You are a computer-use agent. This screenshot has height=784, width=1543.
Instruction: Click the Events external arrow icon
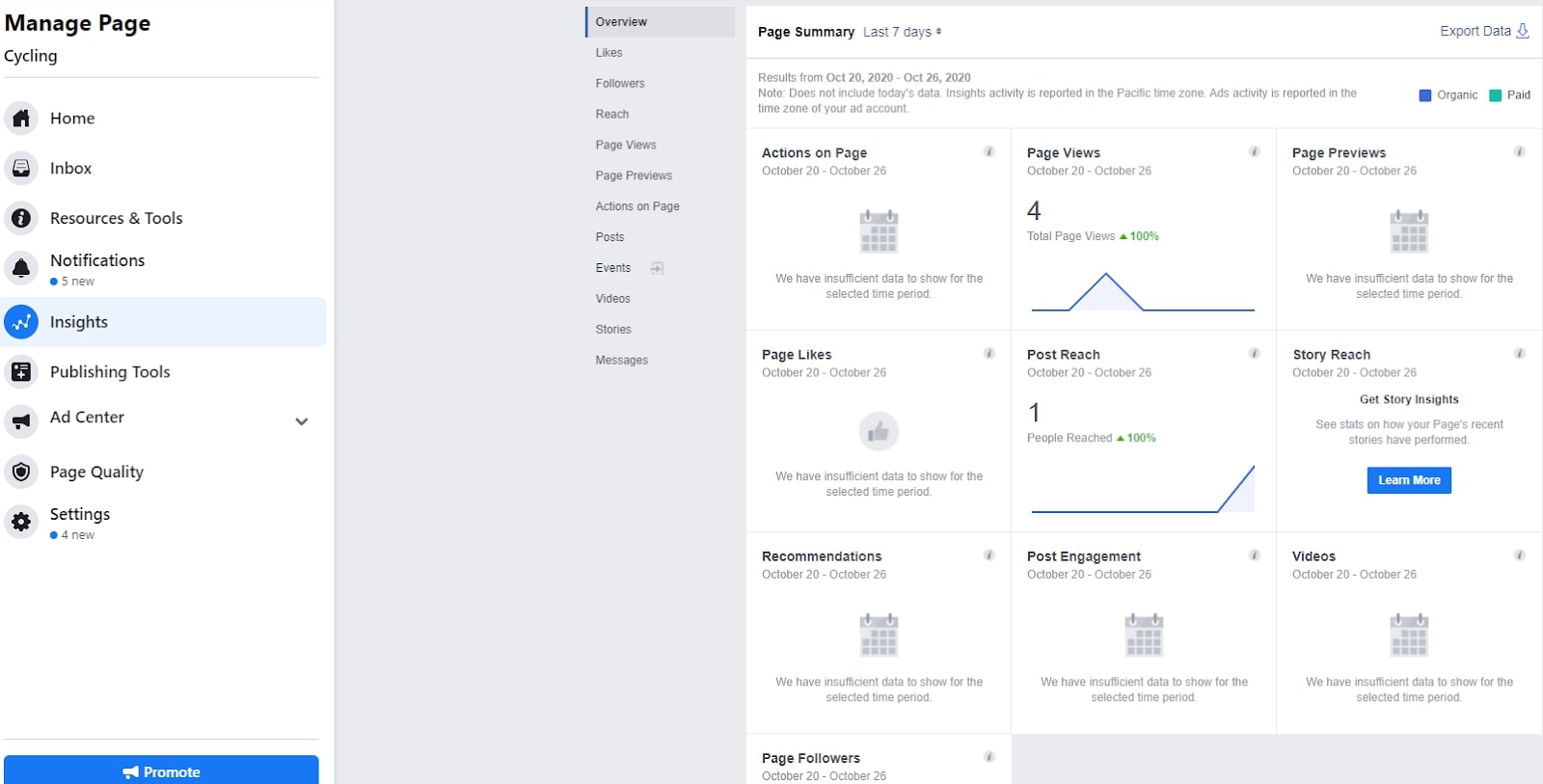click(x=657, y=268)
